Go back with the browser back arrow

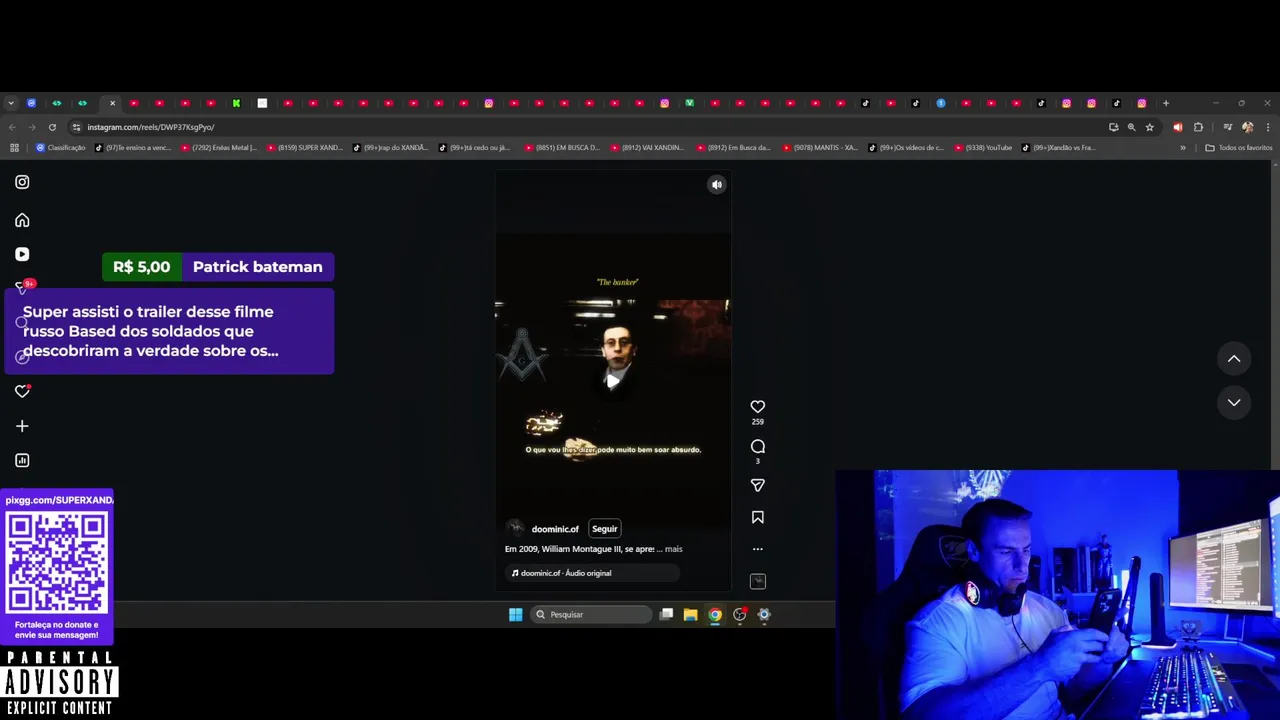[12, 127]
